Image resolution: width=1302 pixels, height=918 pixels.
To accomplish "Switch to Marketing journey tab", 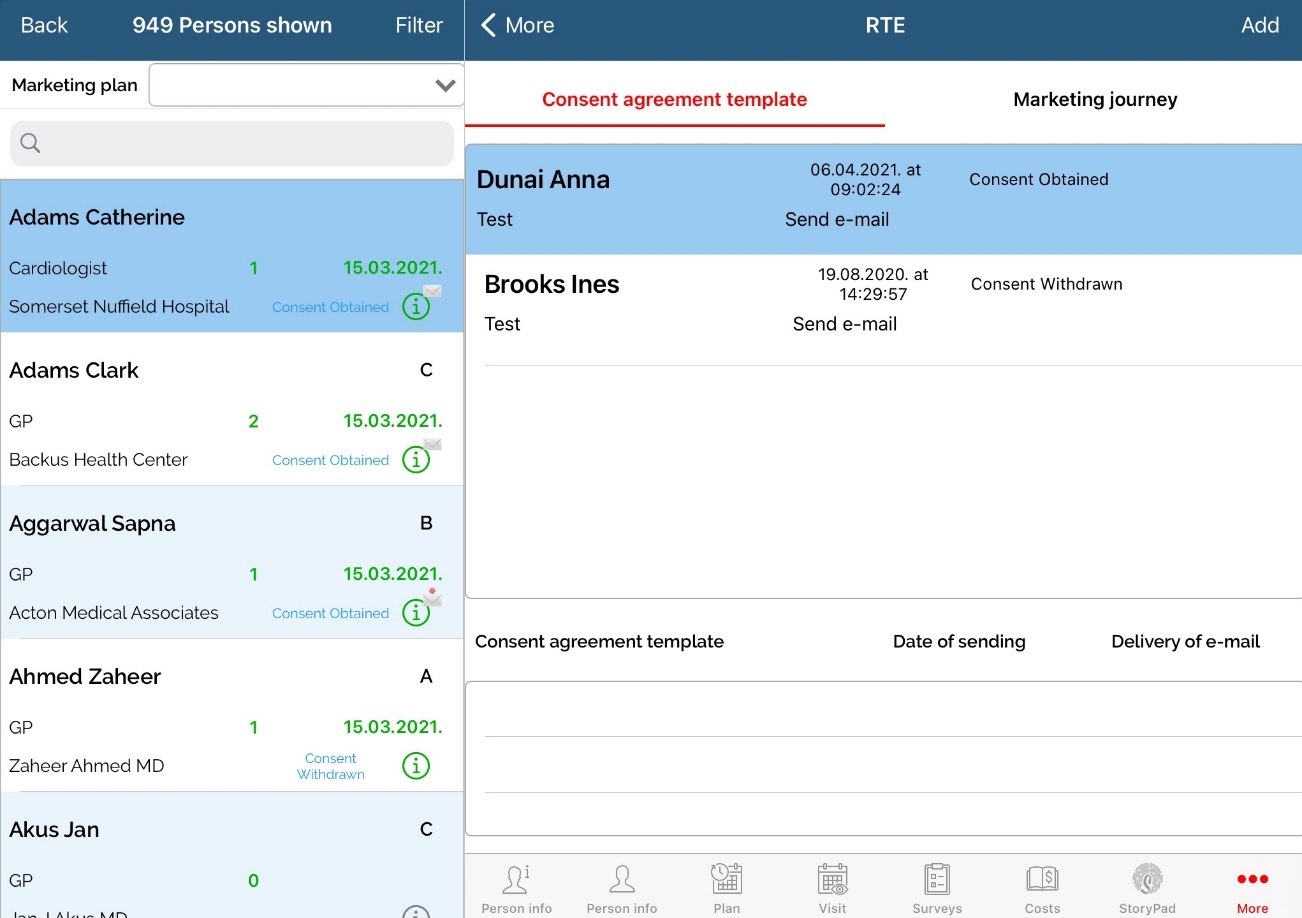I will [1094, 100].
